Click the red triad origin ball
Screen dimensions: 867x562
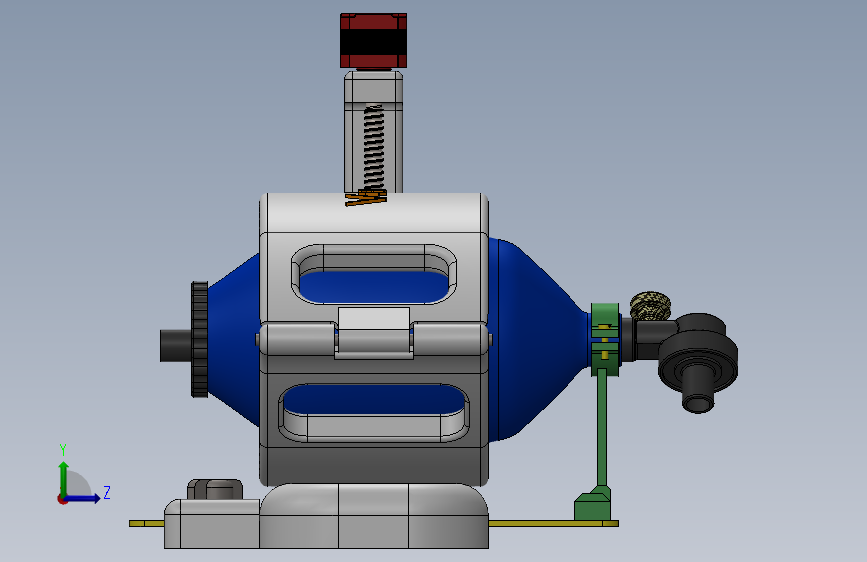pyautogui.click(x=62, y=499)
